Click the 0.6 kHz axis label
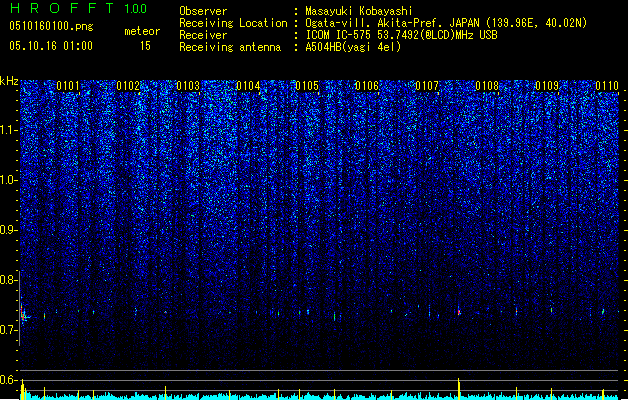Image resolution: width=629 pixels, height=400 pixels. 8,380
